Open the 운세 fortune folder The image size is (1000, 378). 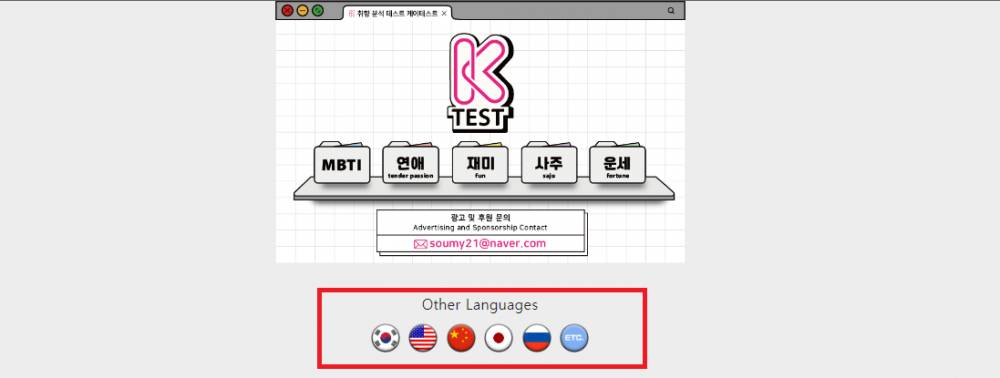point(617,164)
